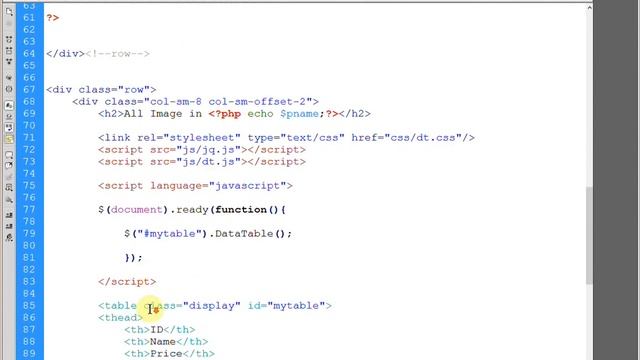Click the 'id="mytable"' attribute
This screenshot has width=640, height=360.
click(x=287, y=306)
